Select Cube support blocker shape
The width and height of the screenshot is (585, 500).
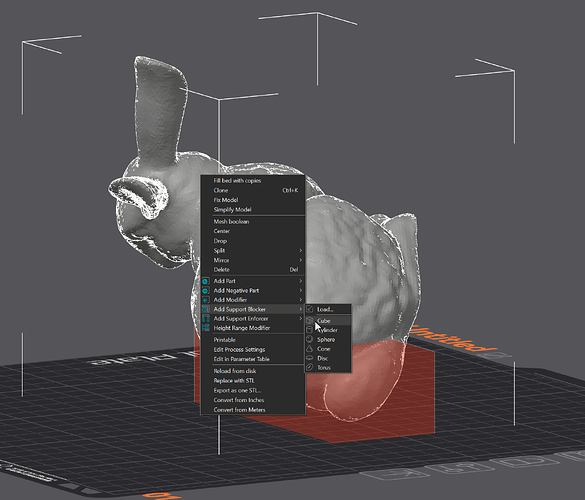point(328,321)
